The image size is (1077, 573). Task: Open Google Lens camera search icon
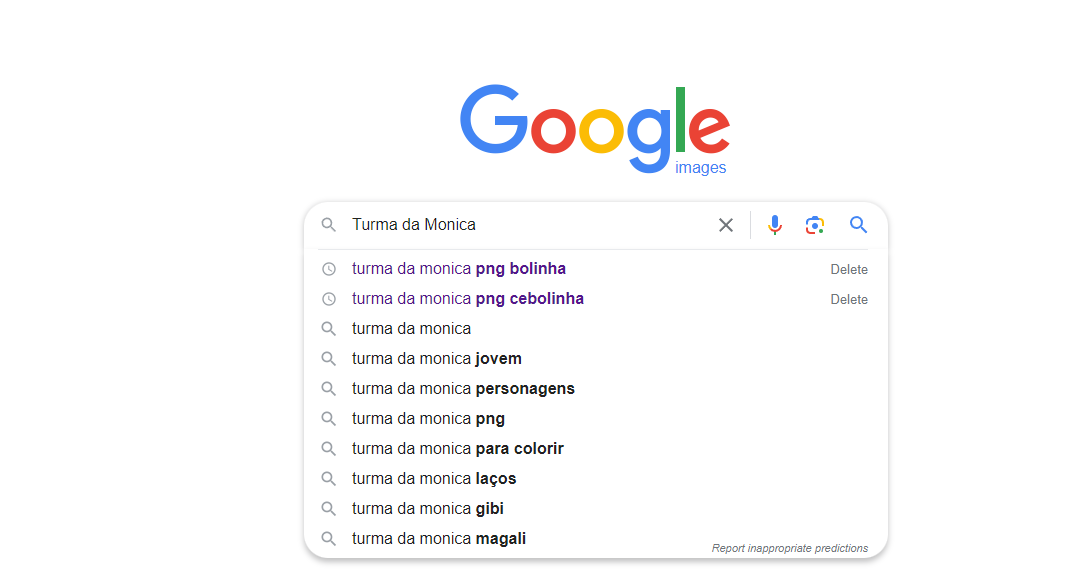point(815,225)
